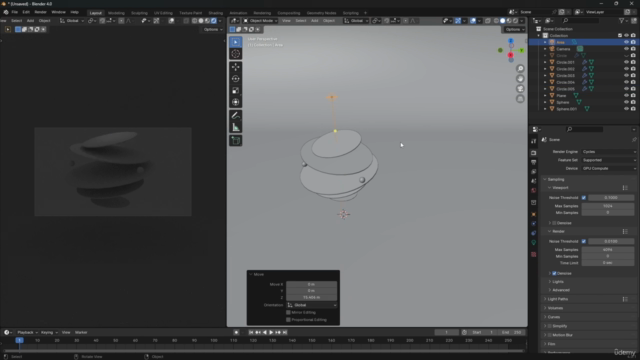The height and width of the screenshot is (360, 640).
Task: Open the Object Data (light) properties tab icon
Action: tap(533, 242)
